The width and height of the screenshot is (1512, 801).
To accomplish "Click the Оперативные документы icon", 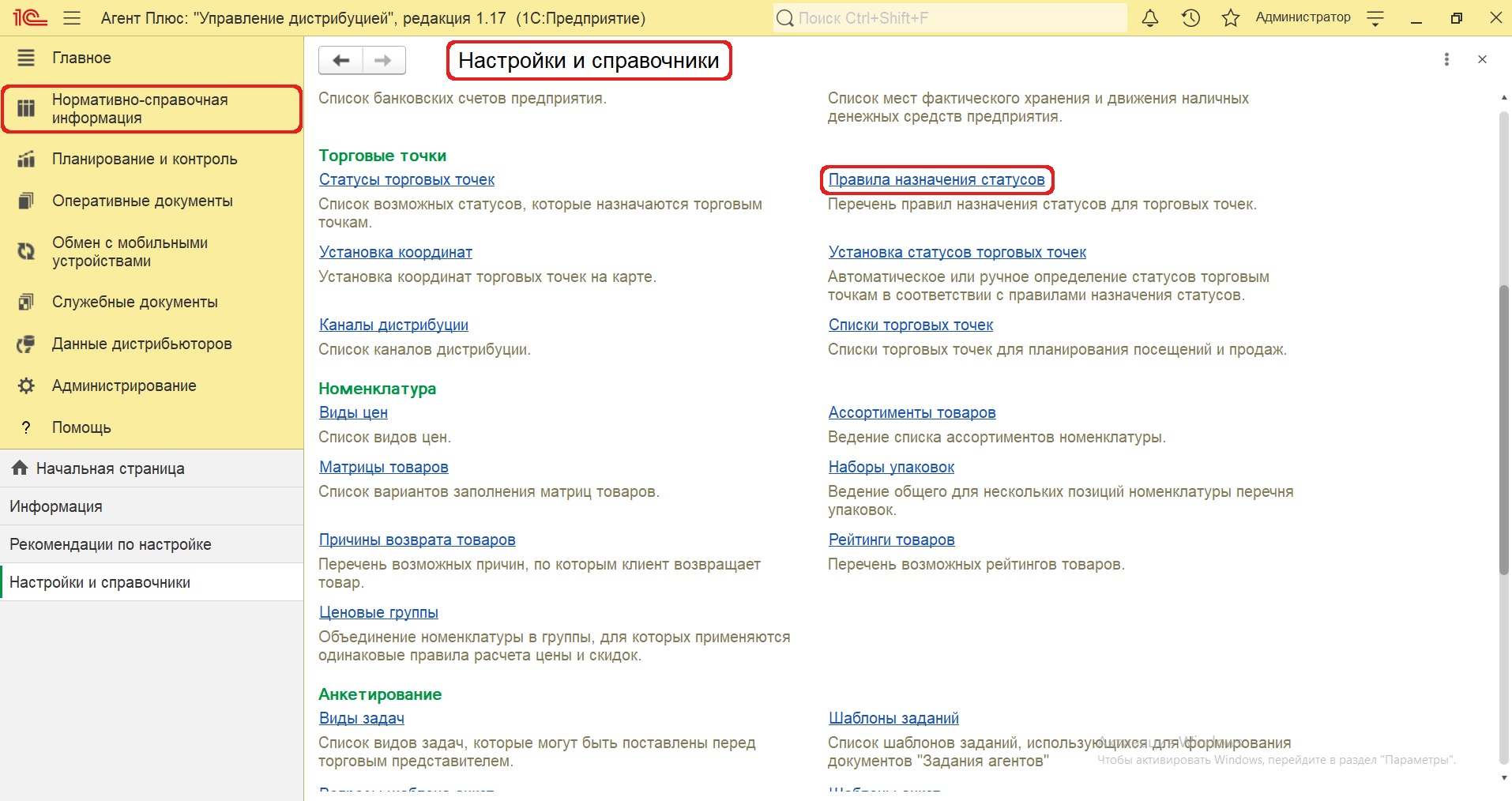I will pyautogui.click(x=26, y=201).
